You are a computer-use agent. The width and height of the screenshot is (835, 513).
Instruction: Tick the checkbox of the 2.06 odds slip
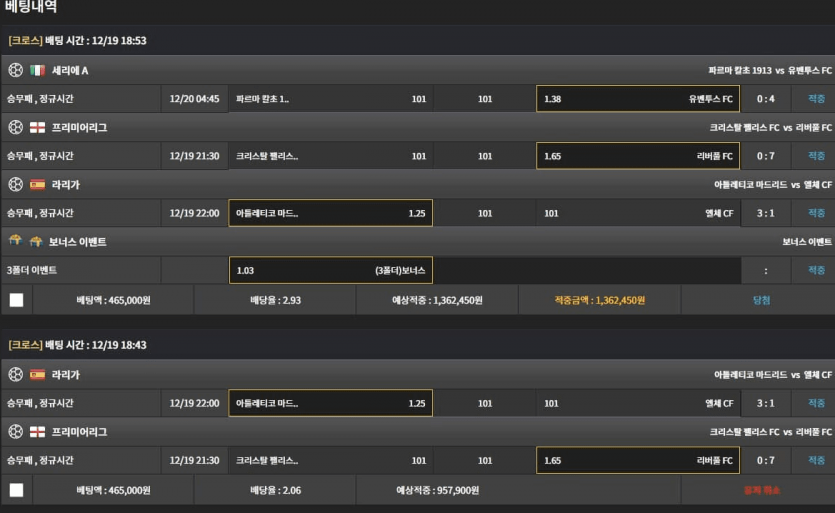click(17, 490)
